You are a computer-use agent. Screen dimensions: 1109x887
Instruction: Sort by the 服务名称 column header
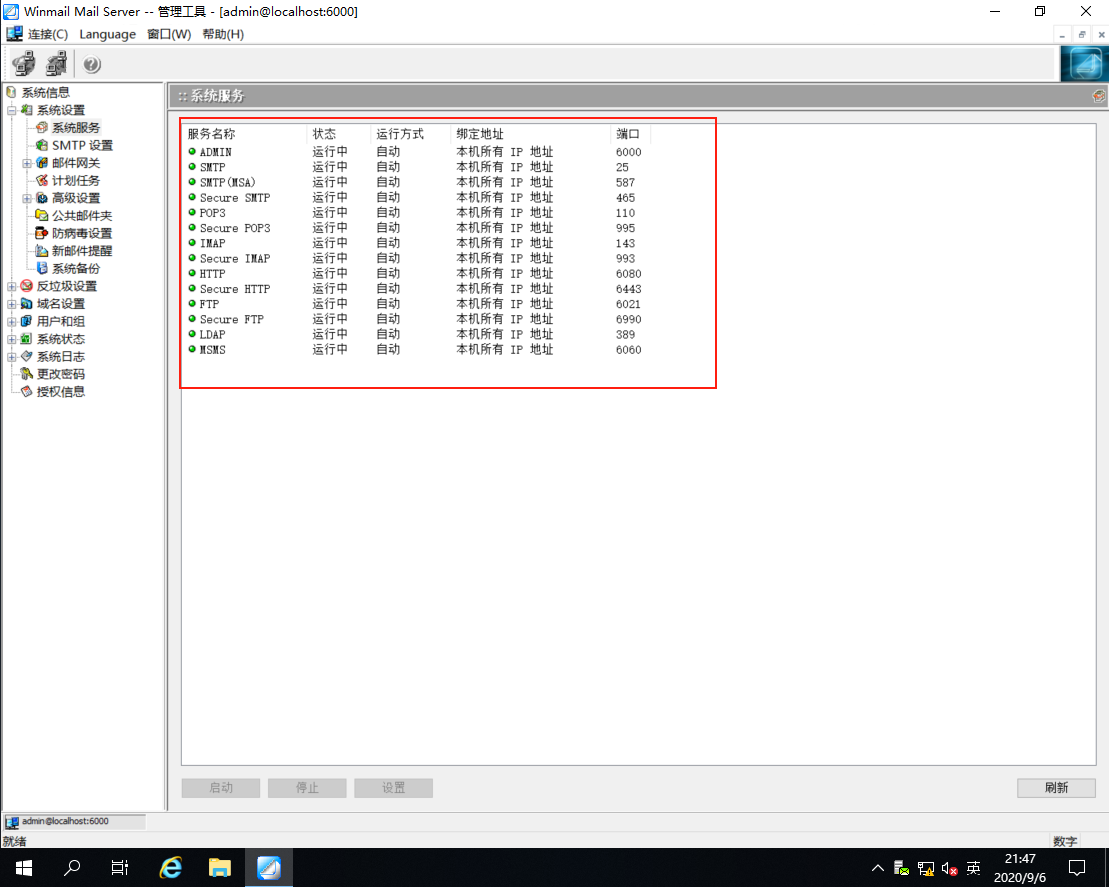tap(245, 134)
